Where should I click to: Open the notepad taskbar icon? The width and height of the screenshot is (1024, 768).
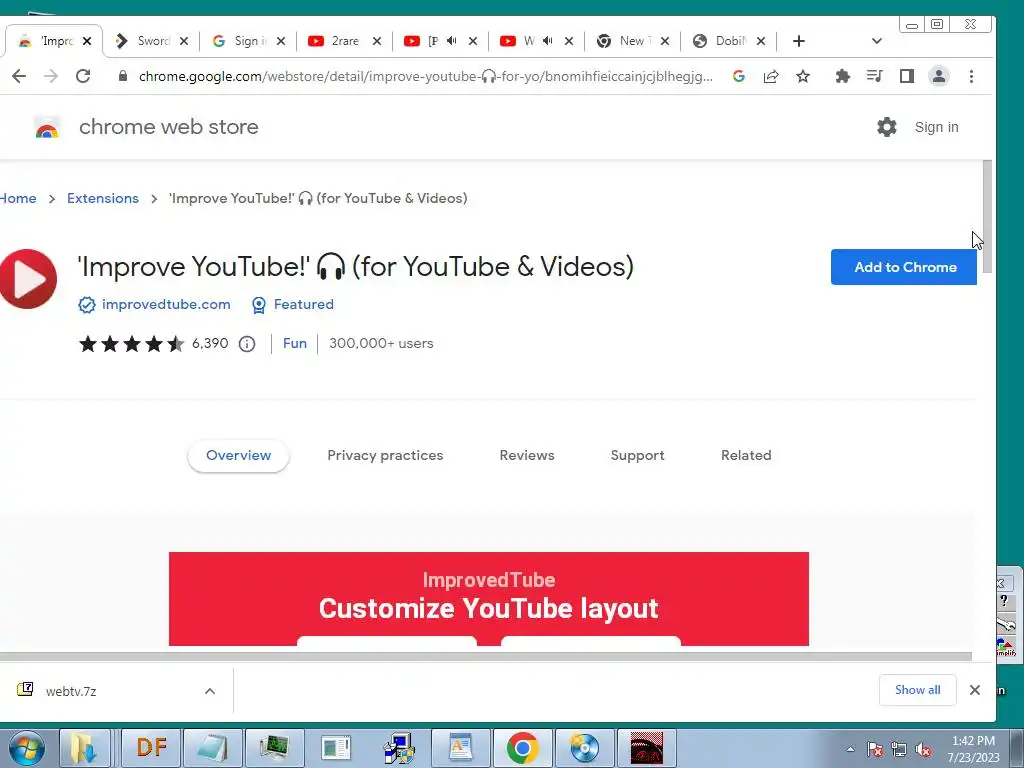(212, 748)
